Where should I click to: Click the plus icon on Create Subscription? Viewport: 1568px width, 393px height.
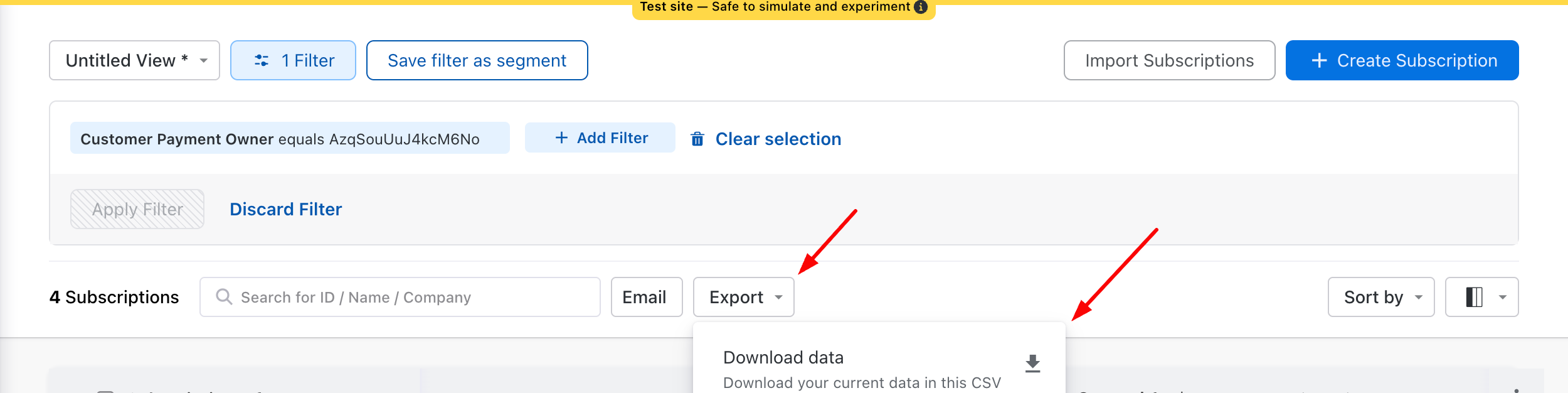pos(1320,60)
